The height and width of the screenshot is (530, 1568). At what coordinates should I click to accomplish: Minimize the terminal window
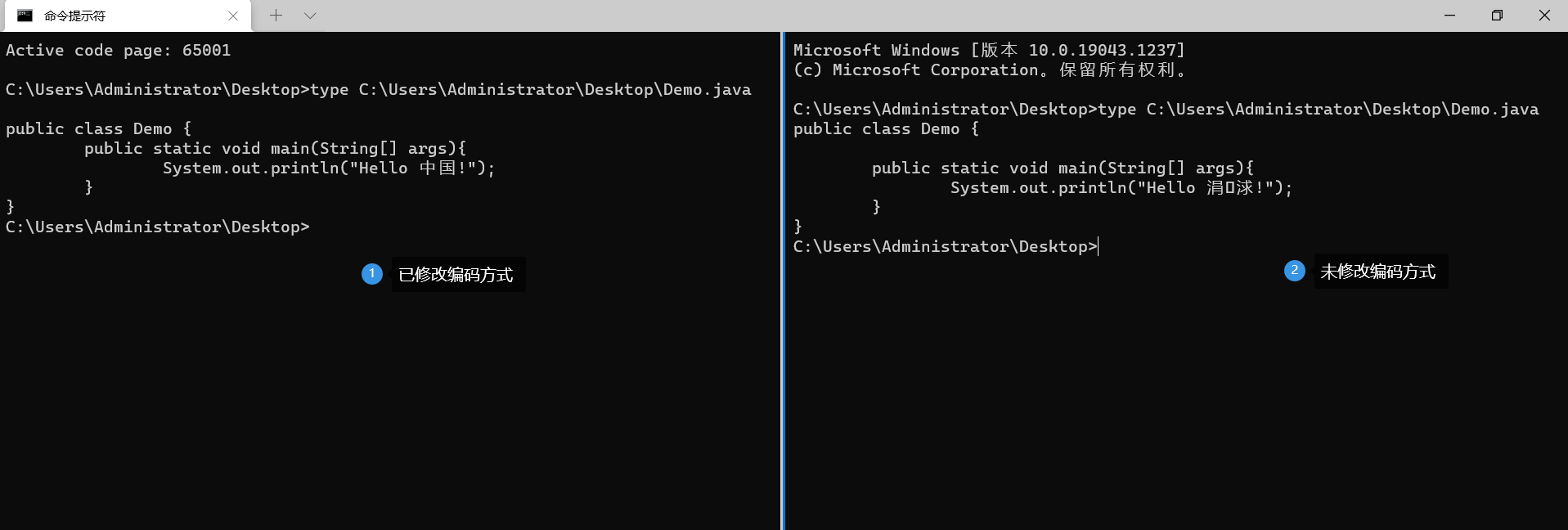(1449, 16)
